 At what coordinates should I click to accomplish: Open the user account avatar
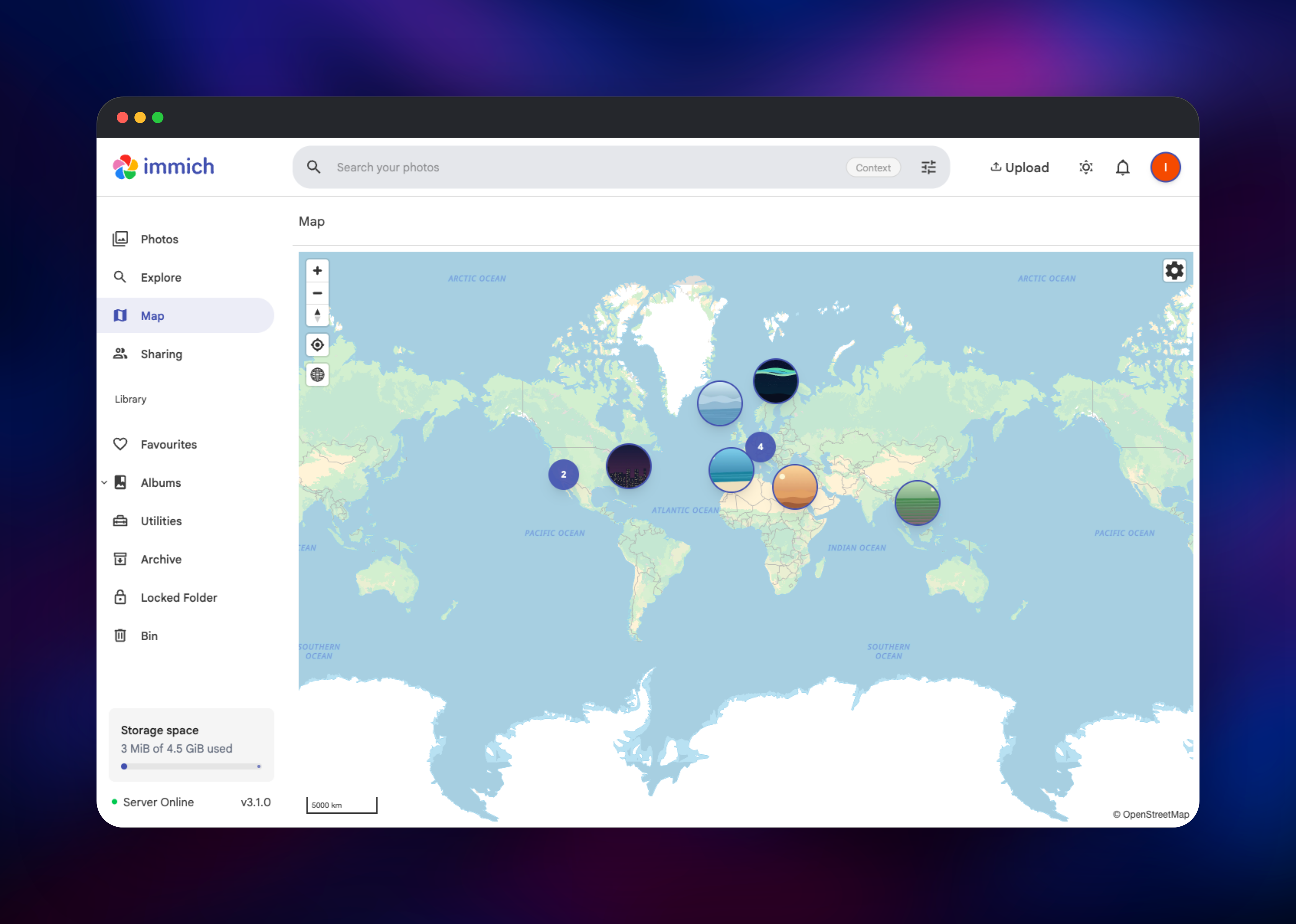(x=1165, y=167)
